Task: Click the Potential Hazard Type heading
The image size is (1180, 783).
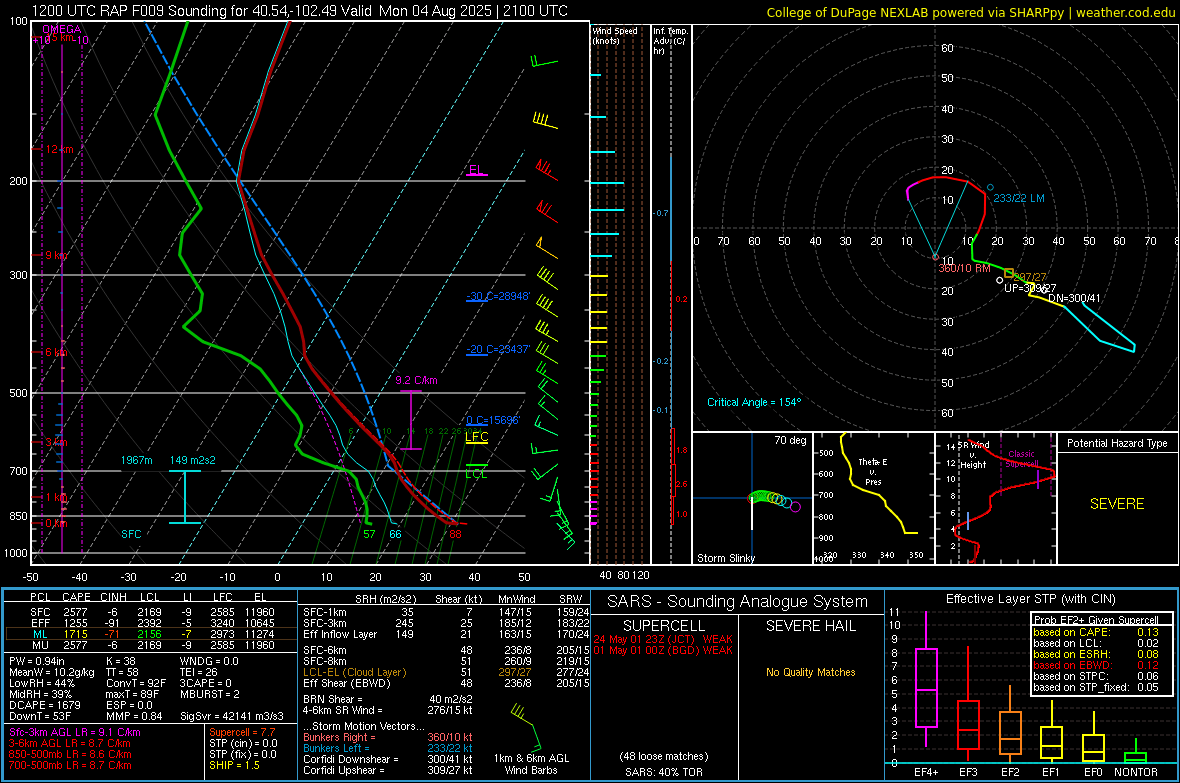Action: (x=1117, y=443)
